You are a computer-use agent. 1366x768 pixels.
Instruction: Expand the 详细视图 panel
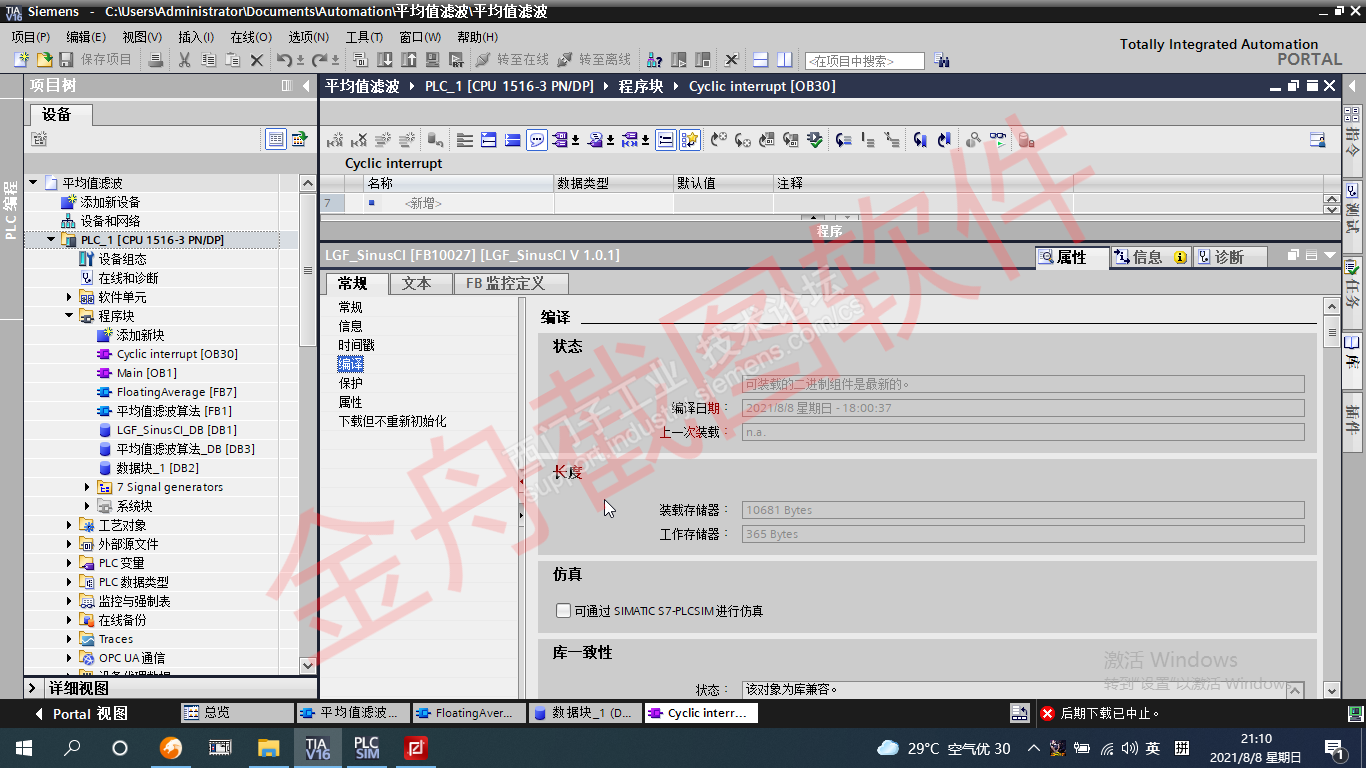[33, 688]
